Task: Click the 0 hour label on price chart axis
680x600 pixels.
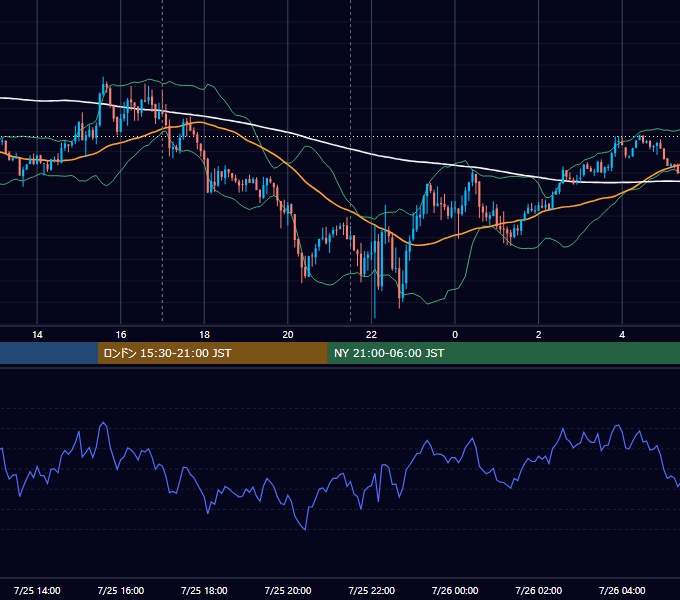Action: pos(455,335)
